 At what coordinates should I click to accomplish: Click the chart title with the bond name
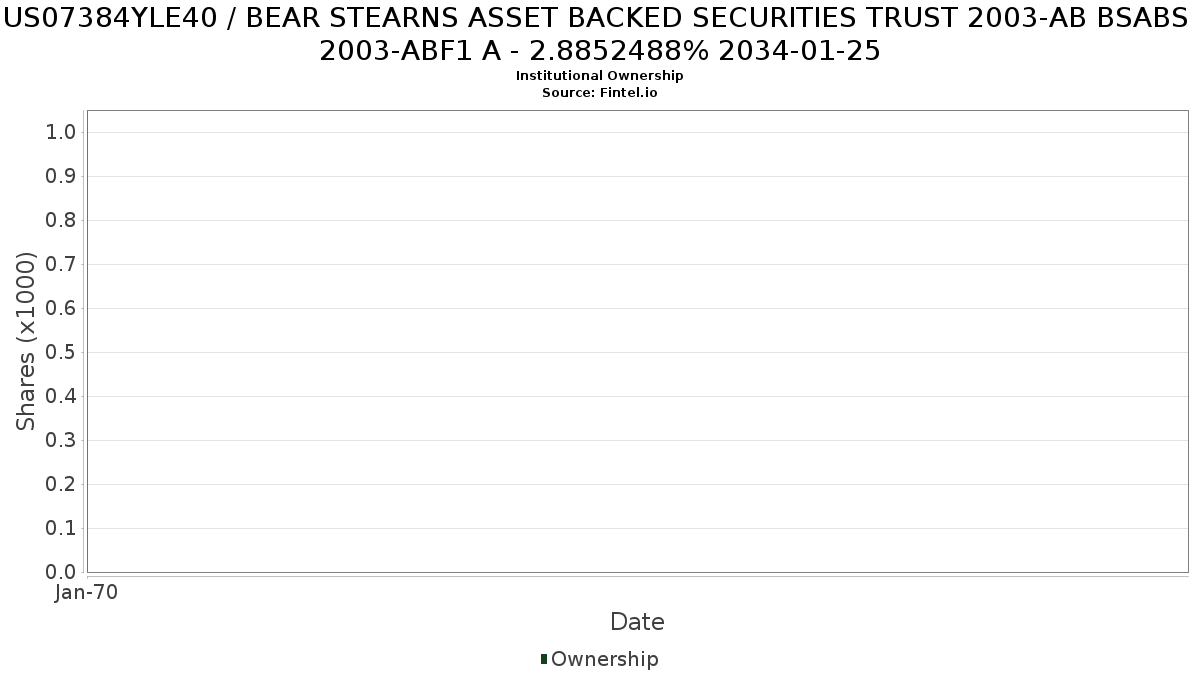pyautogui.click(x=600, y=34)
